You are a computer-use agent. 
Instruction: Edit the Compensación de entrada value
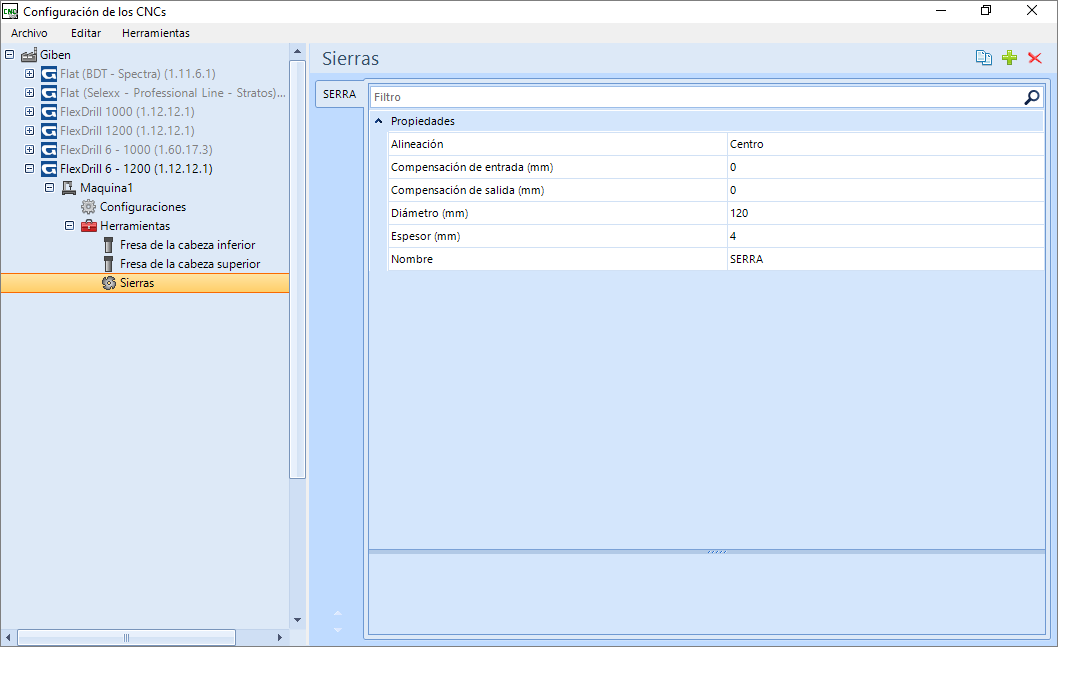tap(886, 167)
